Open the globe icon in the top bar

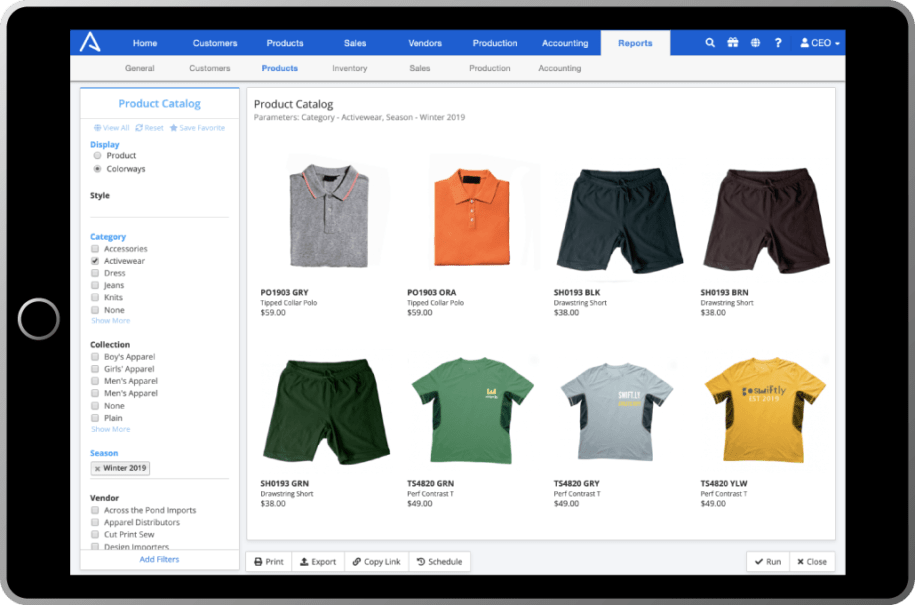[x=756, y=43]
